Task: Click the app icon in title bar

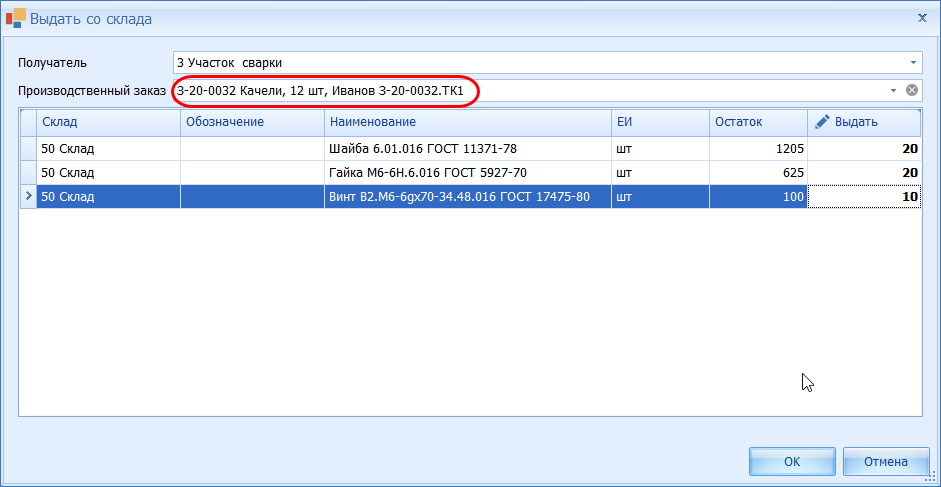Action: (x=16, y=18)
